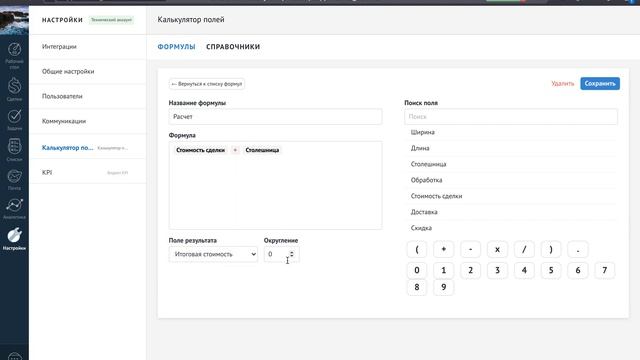Select Столешница token in formula area
Screen dimensions: 640x360
(x=262, y=150)
